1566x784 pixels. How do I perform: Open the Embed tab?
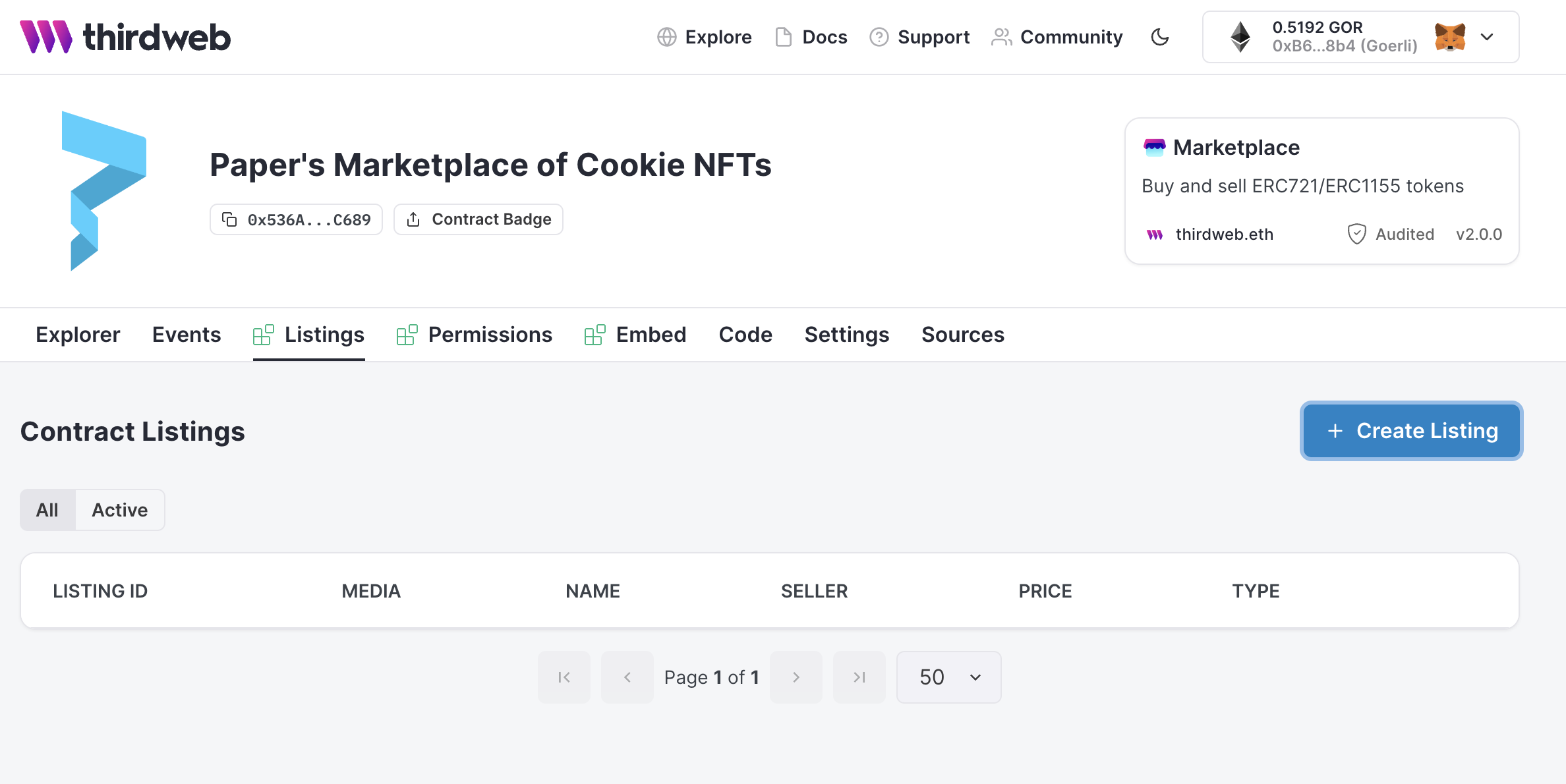click(651, 334)
